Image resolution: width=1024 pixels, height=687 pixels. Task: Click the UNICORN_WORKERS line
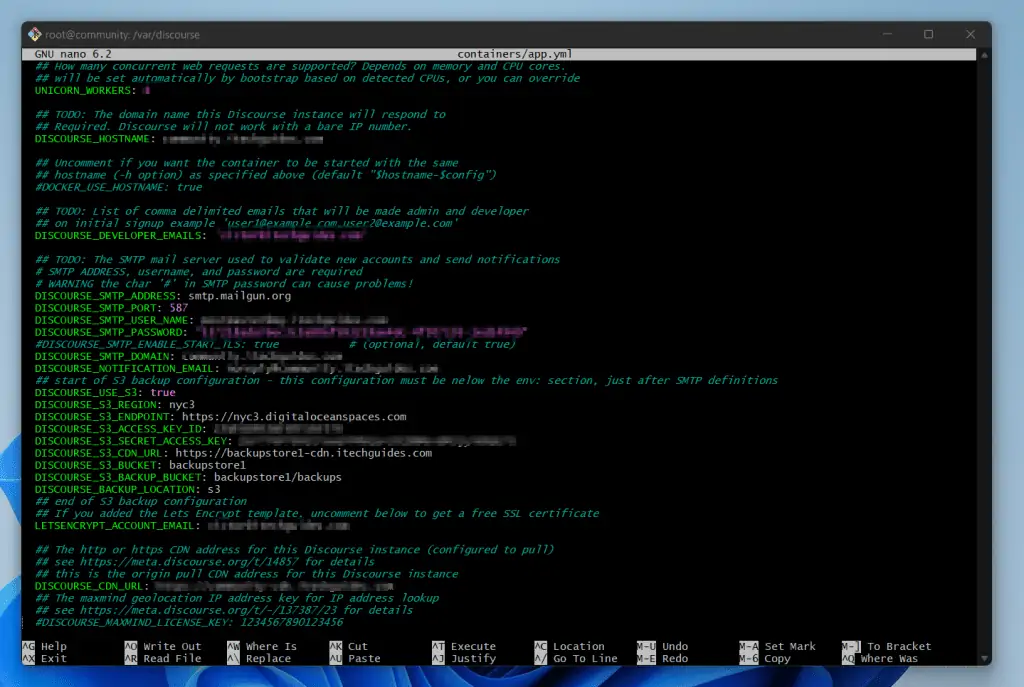(93, 91)
